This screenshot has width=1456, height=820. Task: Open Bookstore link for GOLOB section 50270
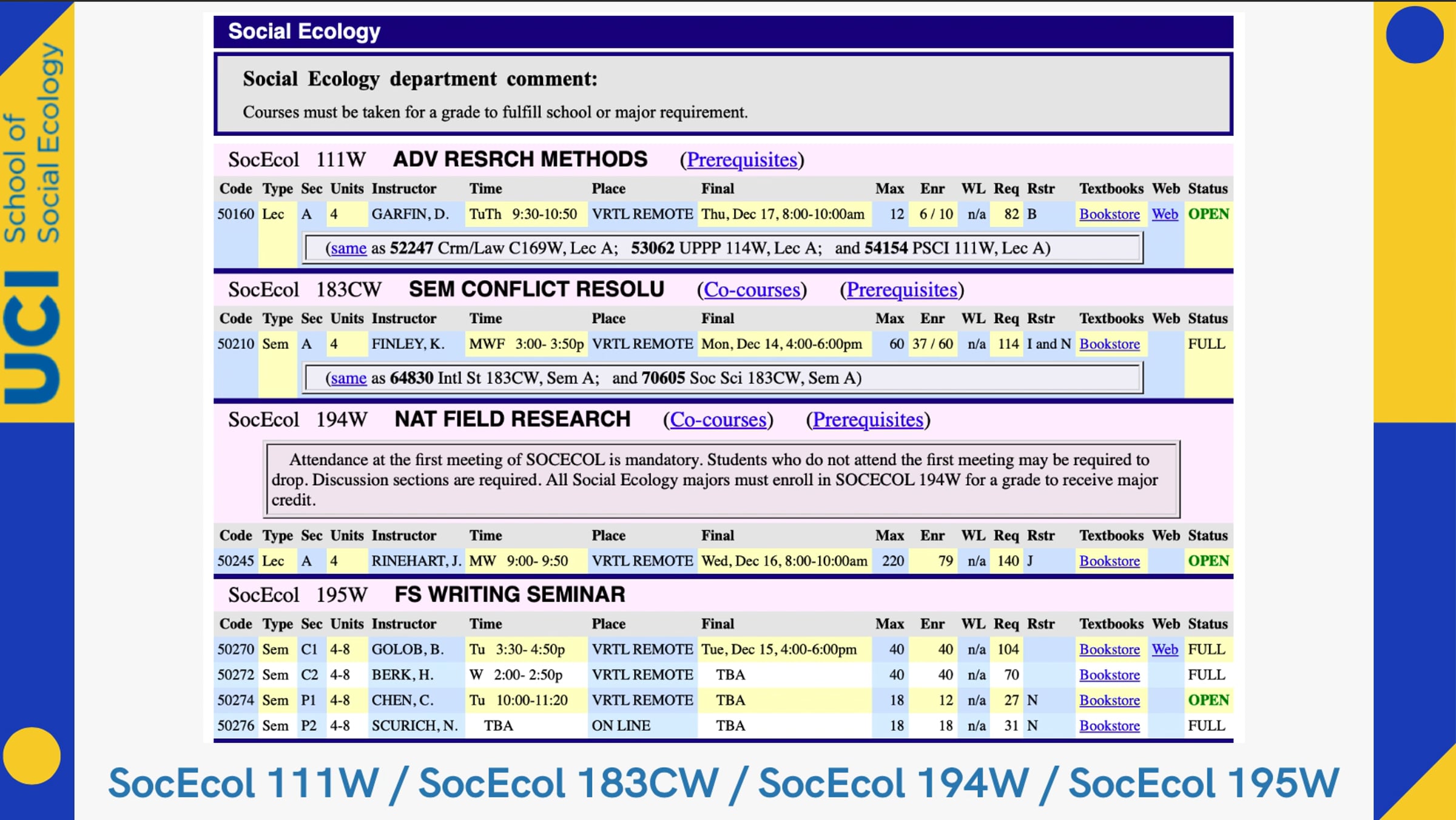[1109, 650]
